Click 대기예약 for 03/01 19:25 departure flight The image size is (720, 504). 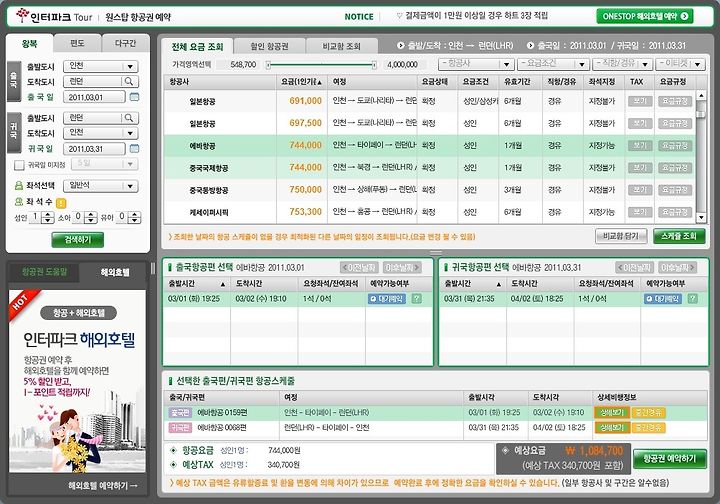[x=387, y=299]
